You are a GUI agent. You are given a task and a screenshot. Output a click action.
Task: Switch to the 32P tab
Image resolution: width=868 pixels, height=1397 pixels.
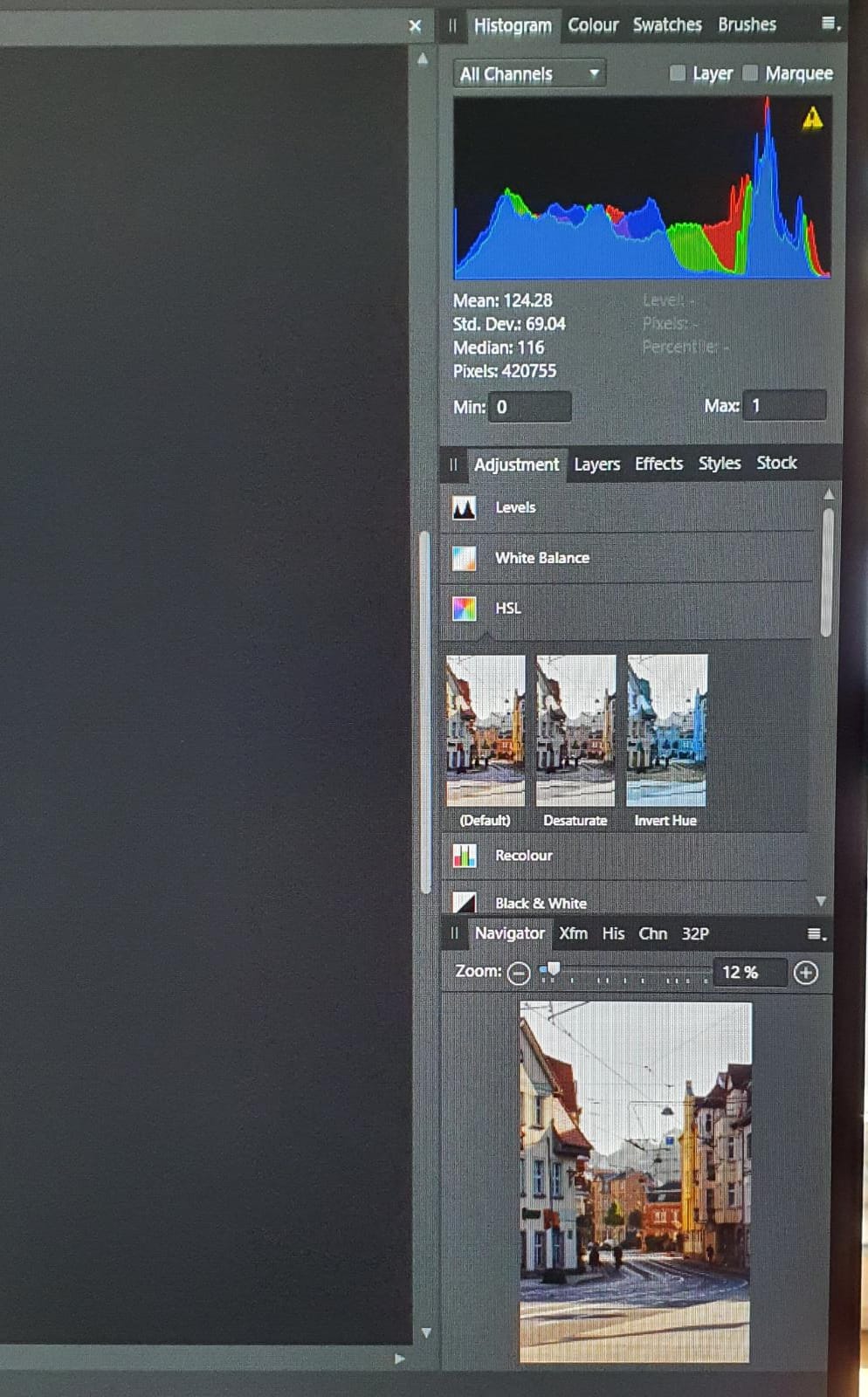(695, 933)
